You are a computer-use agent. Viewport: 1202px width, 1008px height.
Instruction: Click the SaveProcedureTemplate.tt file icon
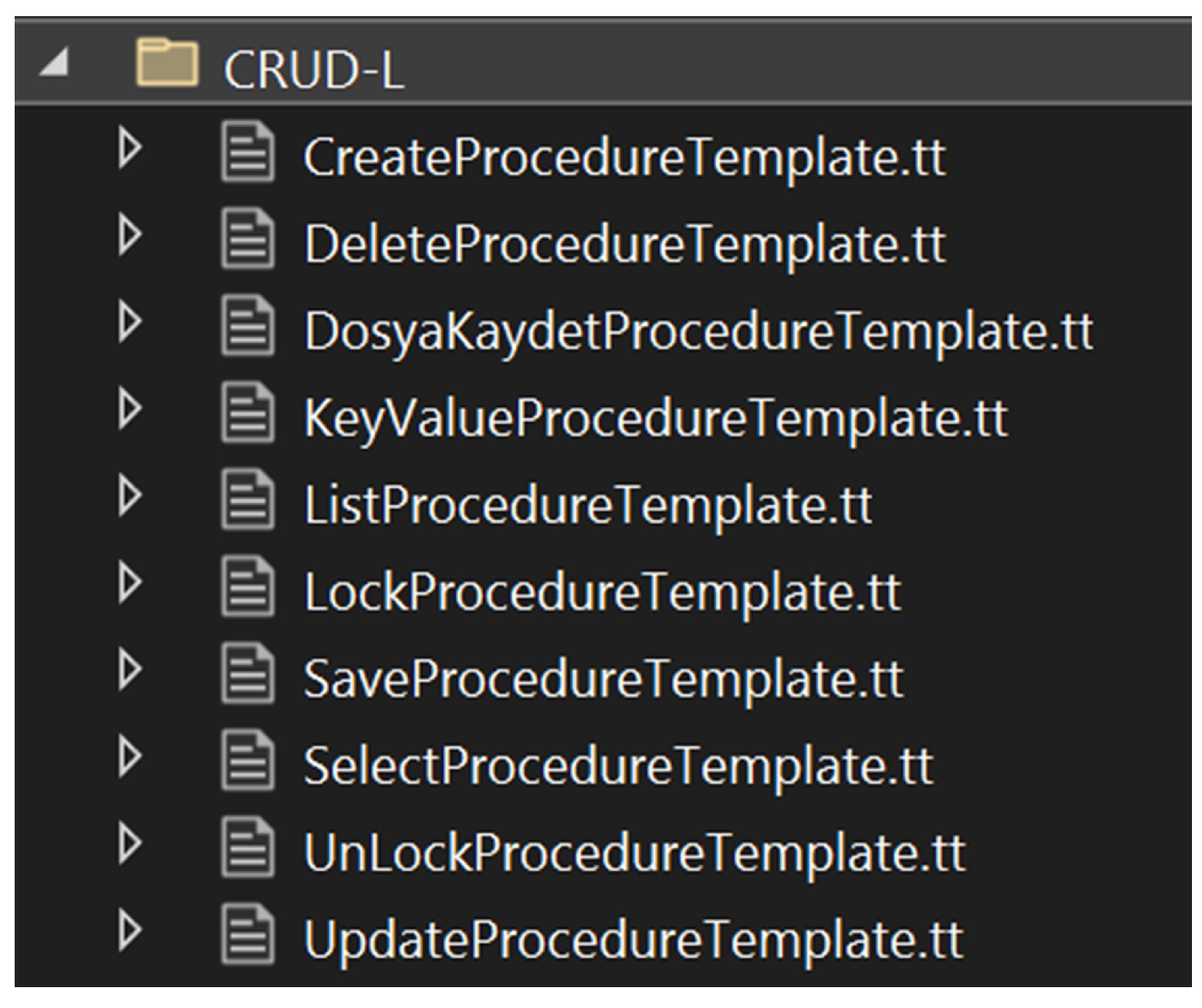point(248,675)
